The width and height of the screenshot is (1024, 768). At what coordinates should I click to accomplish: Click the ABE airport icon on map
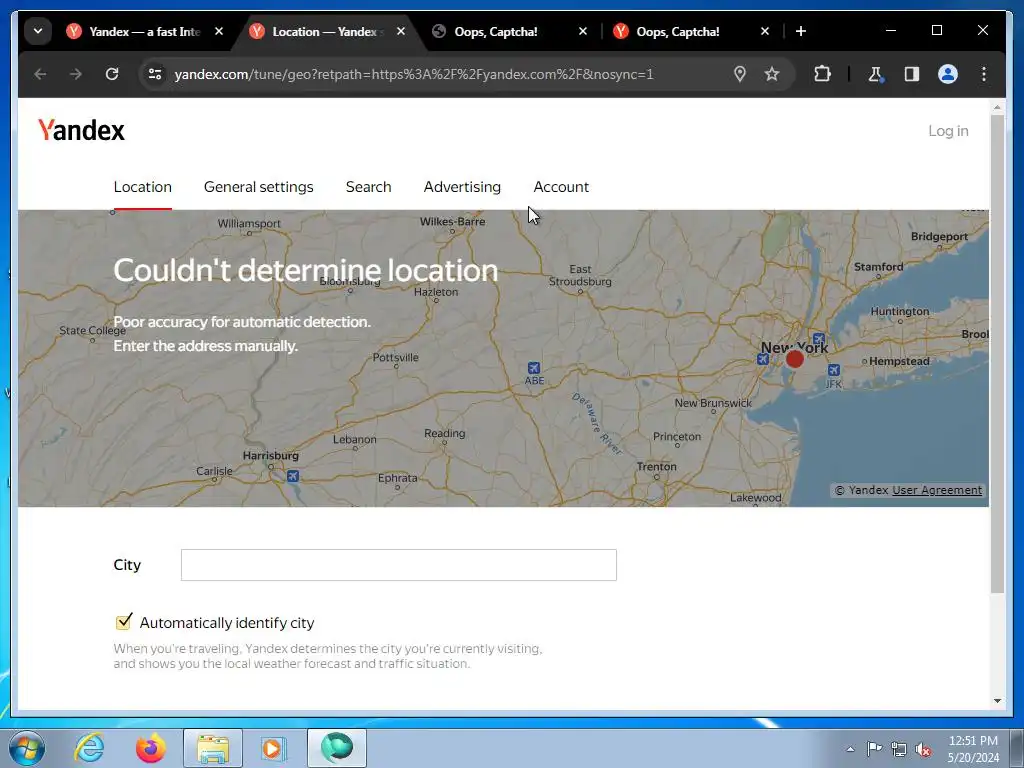pos(534,368)
